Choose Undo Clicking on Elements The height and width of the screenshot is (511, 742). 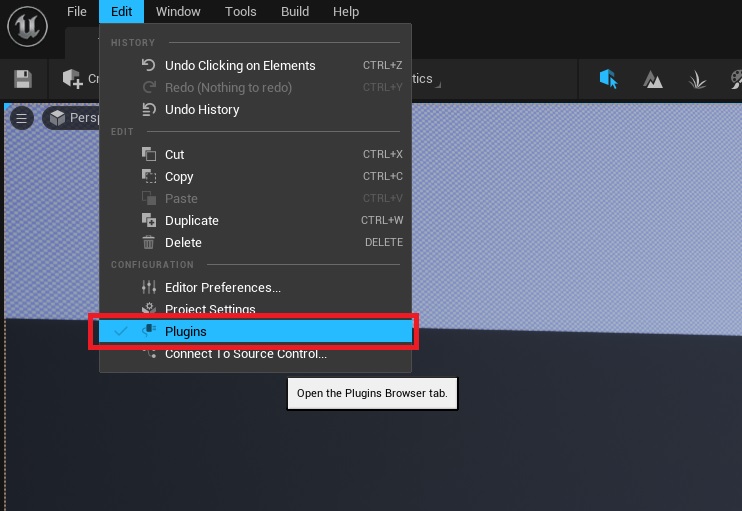click(x=240, y=65)
